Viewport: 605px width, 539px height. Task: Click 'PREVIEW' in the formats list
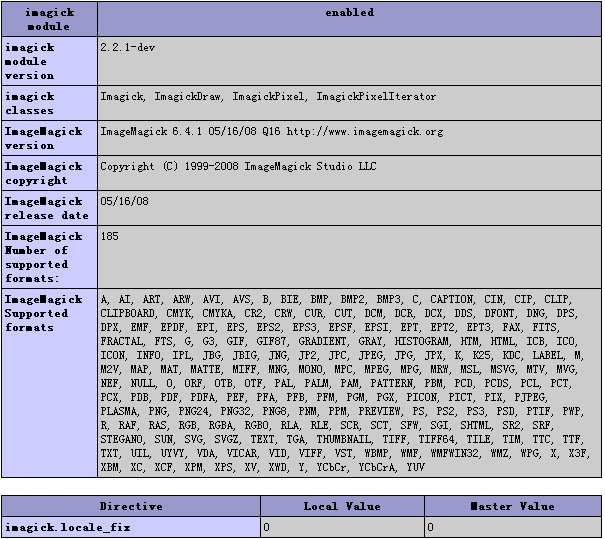click(380, 411)
